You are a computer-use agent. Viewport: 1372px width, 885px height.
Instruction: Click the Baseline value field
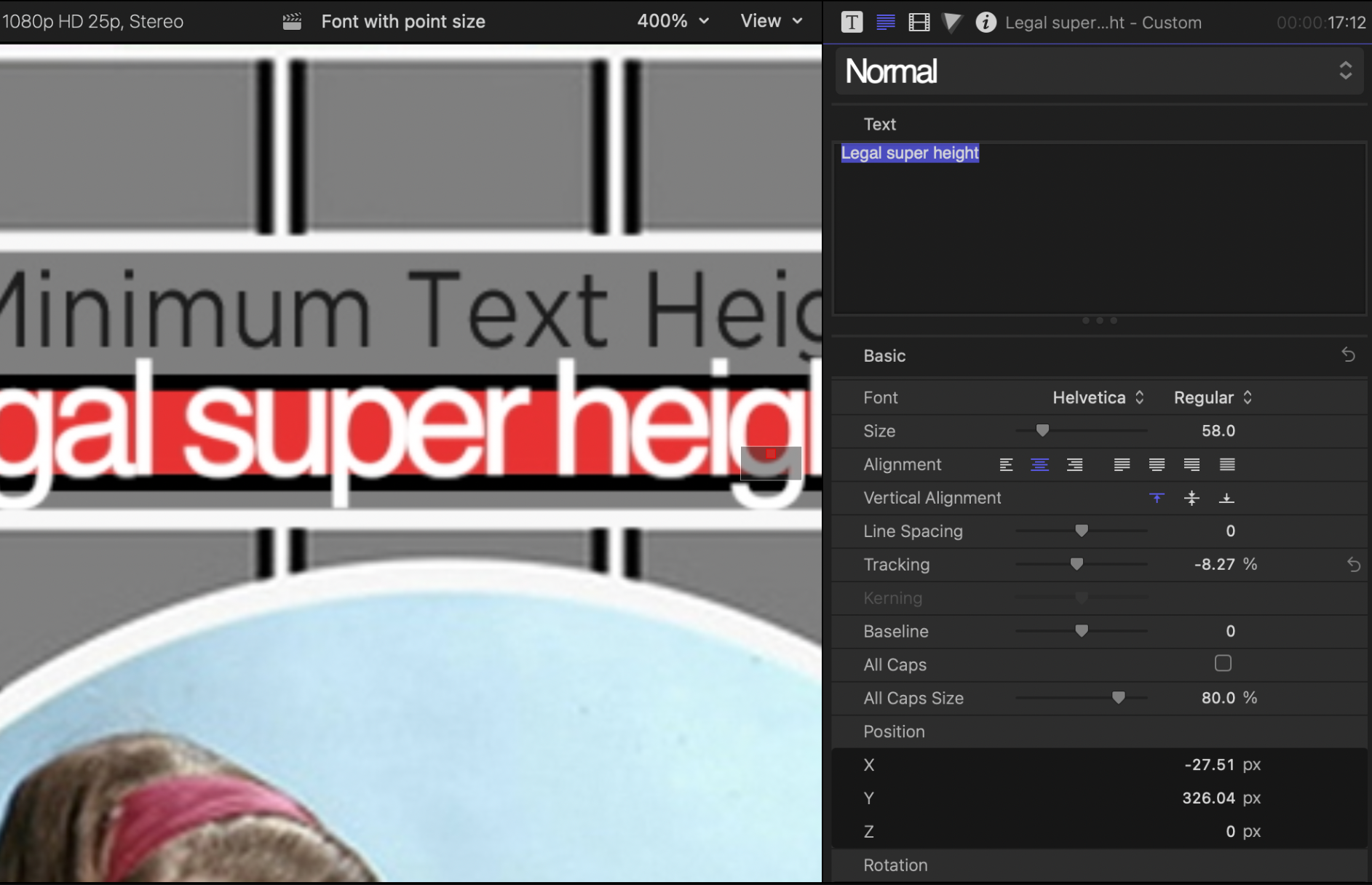click(x=1230, y=631)
